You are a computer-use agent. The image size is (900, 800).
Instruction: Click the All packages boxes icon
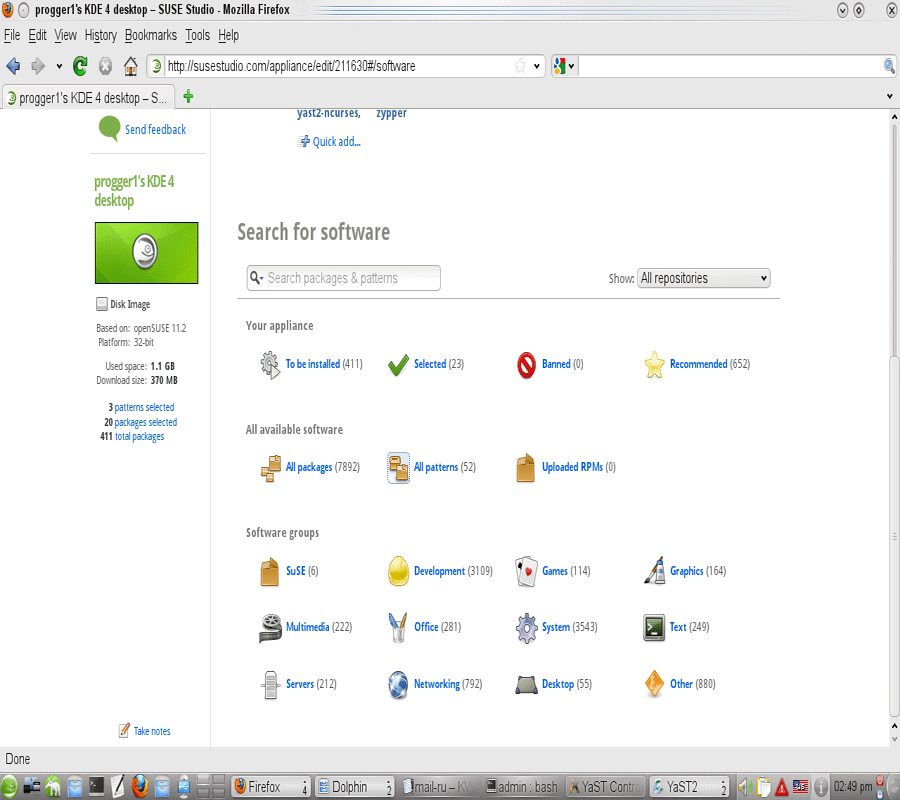pos(270,468)
